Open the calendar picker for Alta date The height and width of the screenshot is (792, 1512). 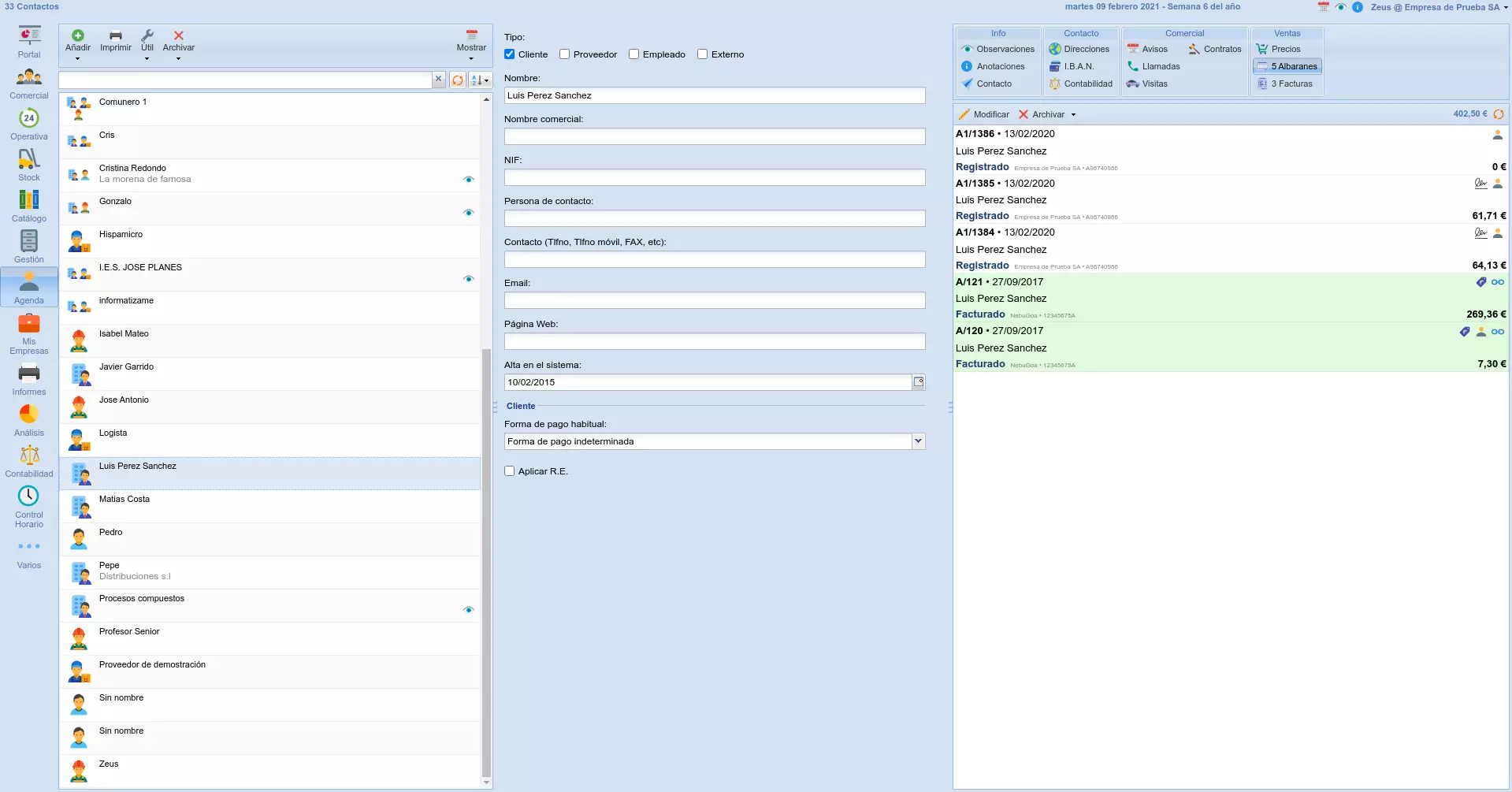[x=918, y=382]
